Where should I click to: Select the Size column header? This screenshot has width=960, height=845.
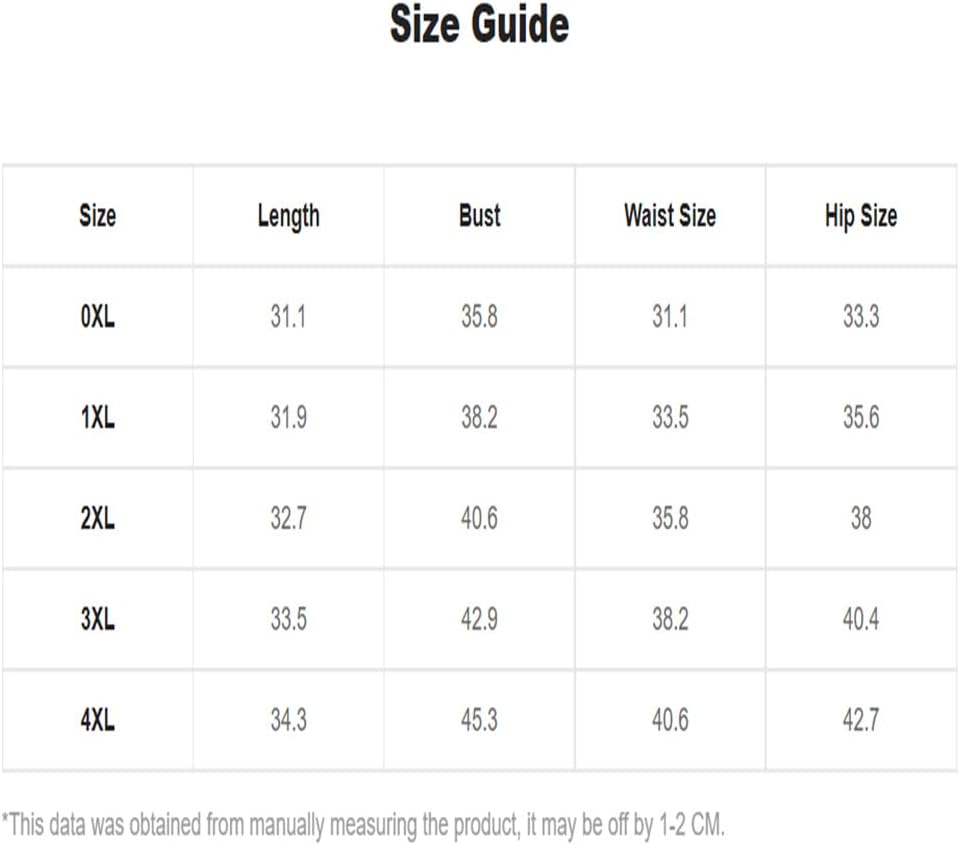point(97,216)
